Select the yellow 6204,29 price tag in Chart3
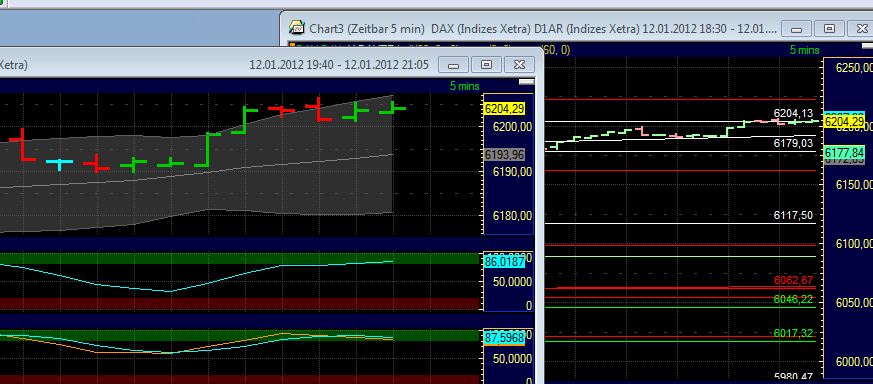 click(x=845, y=122)
